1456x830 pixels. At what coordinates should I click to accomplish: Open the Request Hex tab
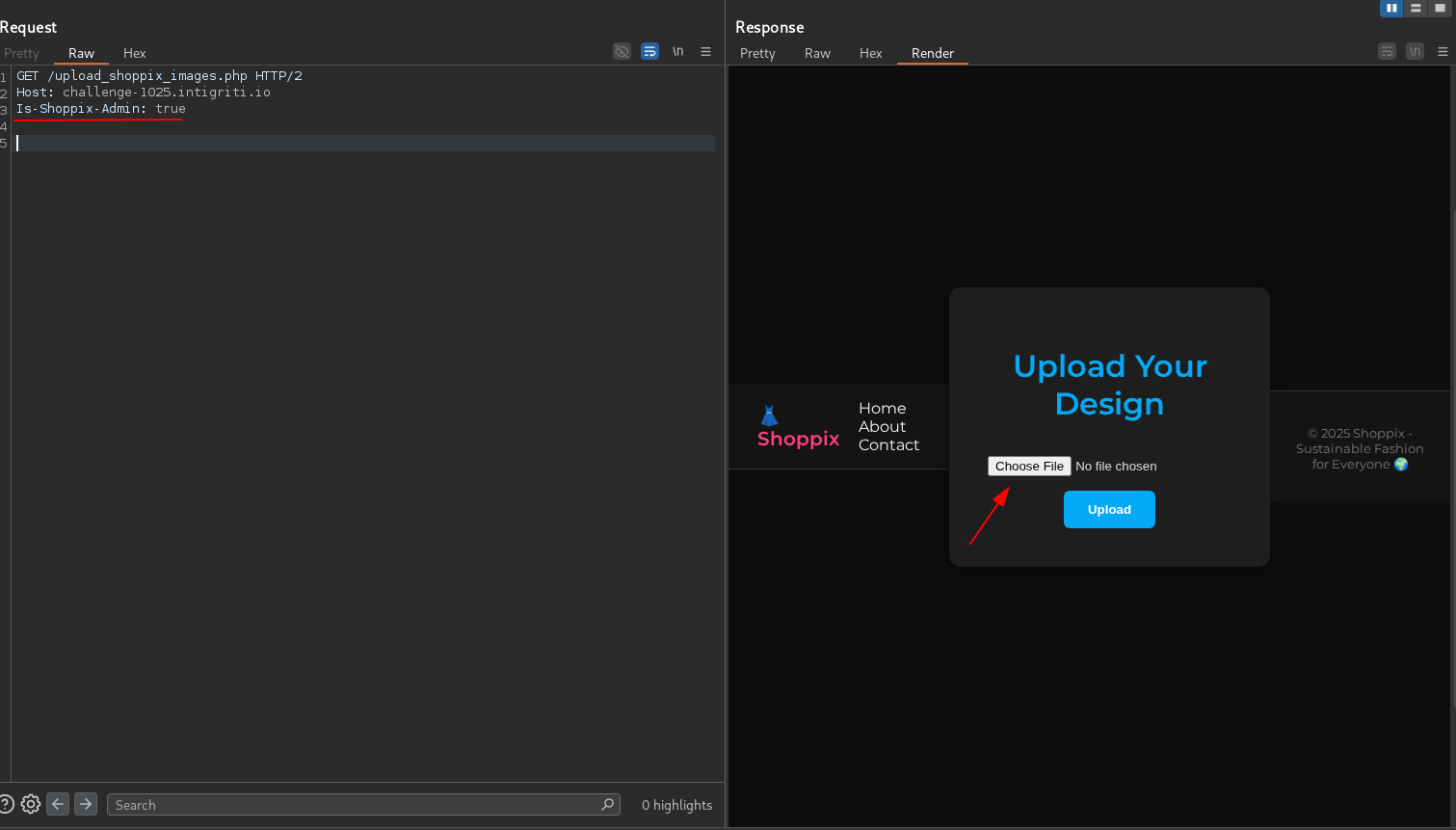pos(134,53)
